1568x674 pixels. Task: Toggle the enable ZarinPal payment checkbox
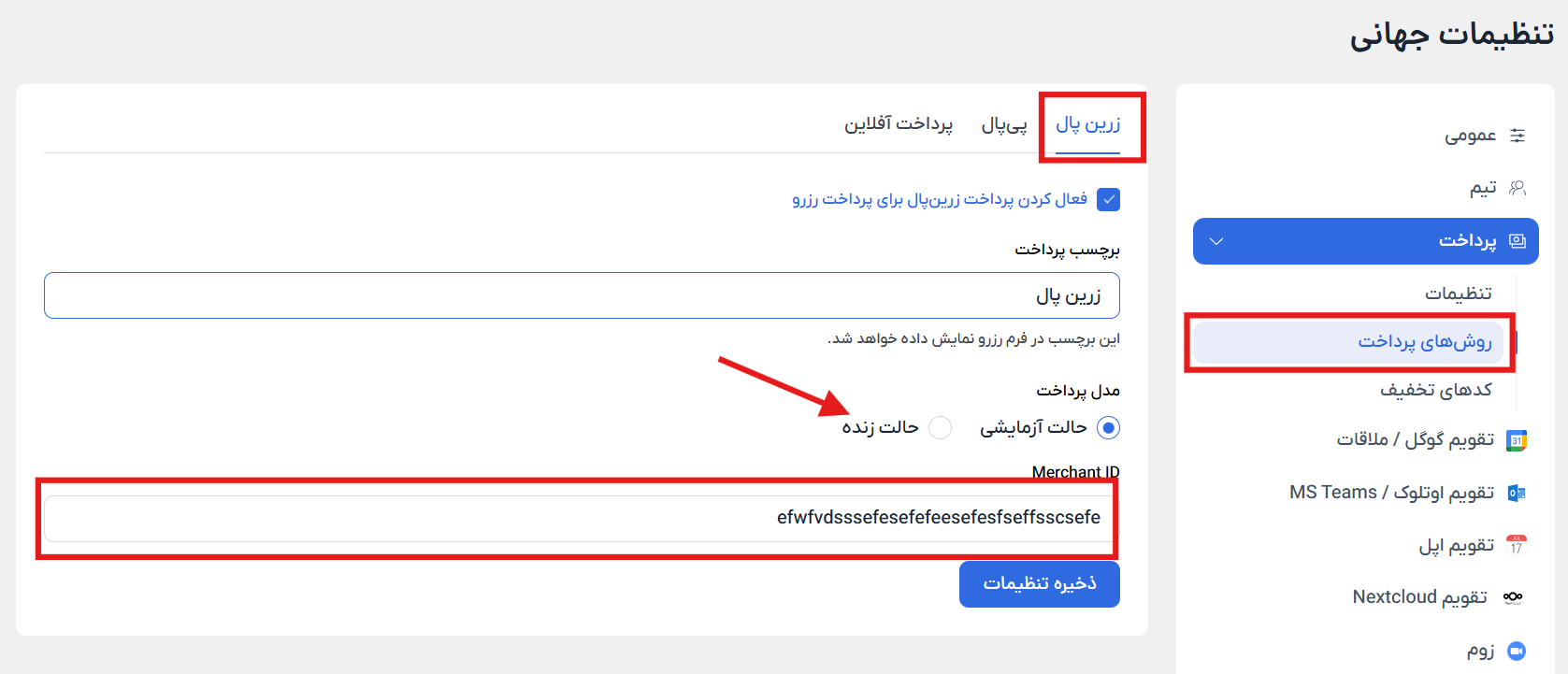click(1108, 199)
